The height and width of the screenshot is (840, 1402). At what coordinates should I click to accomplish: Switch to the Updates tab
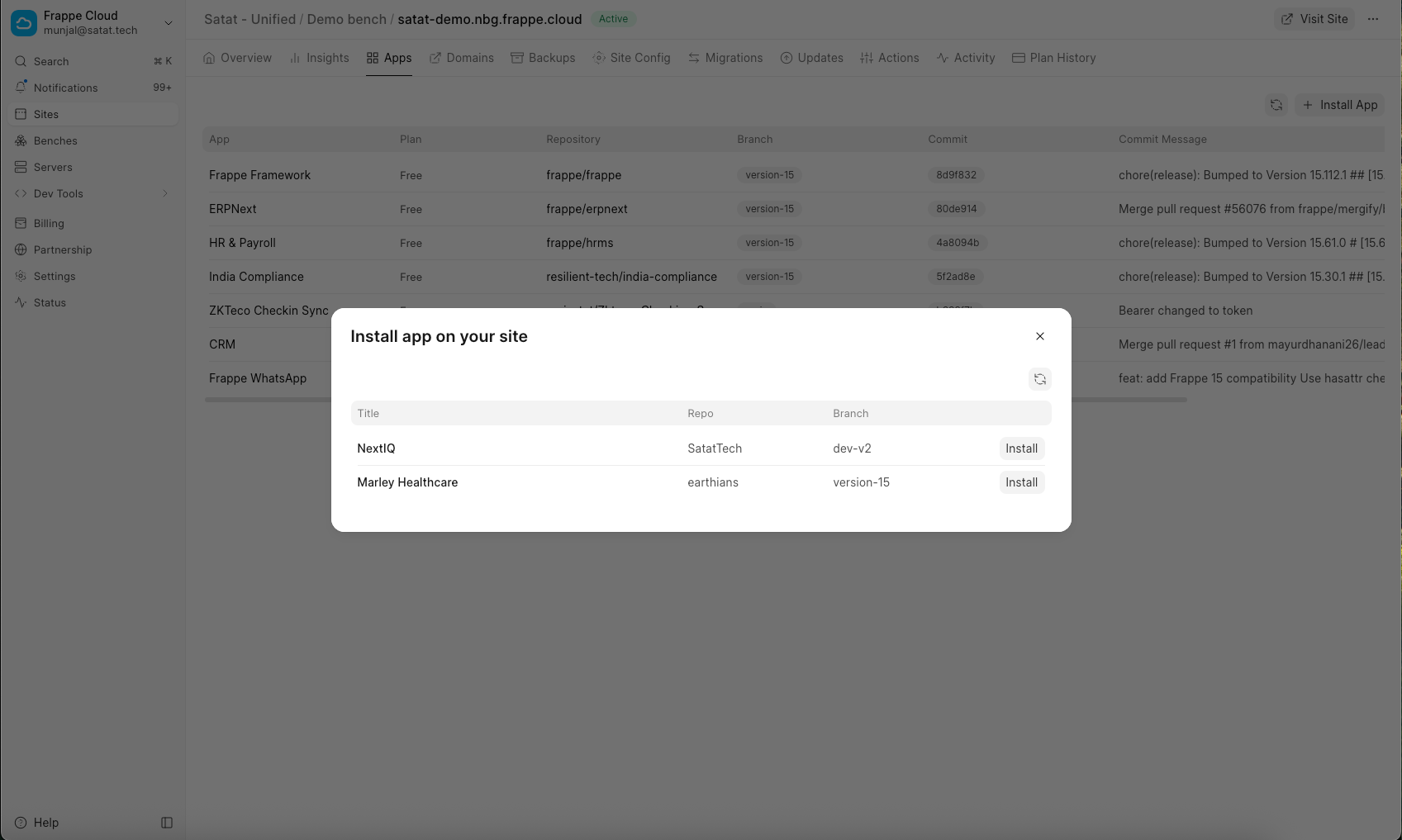coord(811,58)
